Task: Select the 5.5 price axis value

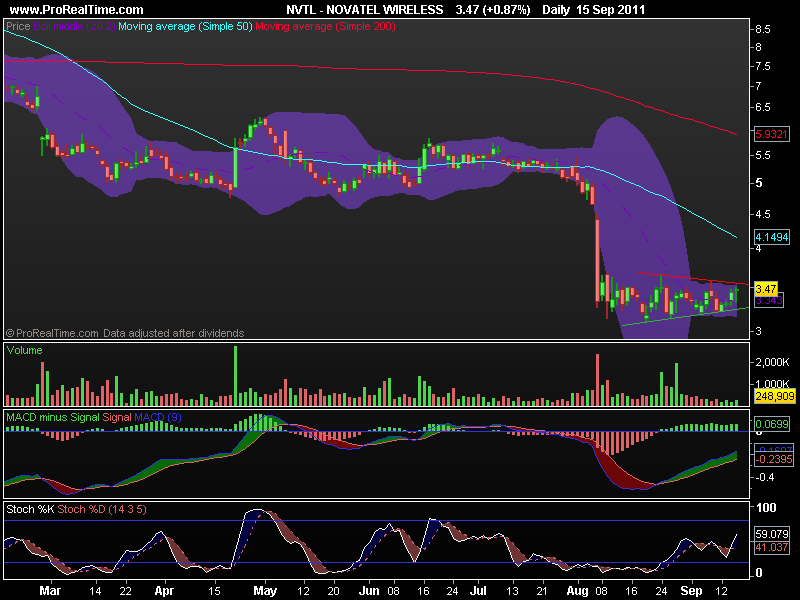Action: click(763, 155)
